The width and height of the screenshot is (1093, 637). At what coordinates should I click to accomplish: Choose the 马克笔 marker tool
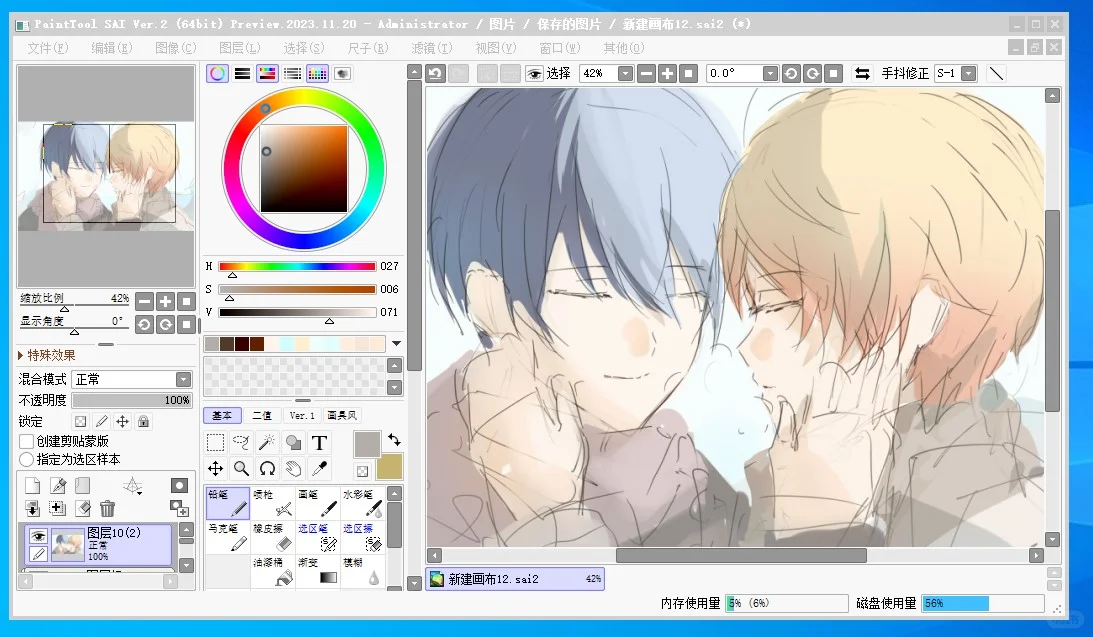point(228,537)
